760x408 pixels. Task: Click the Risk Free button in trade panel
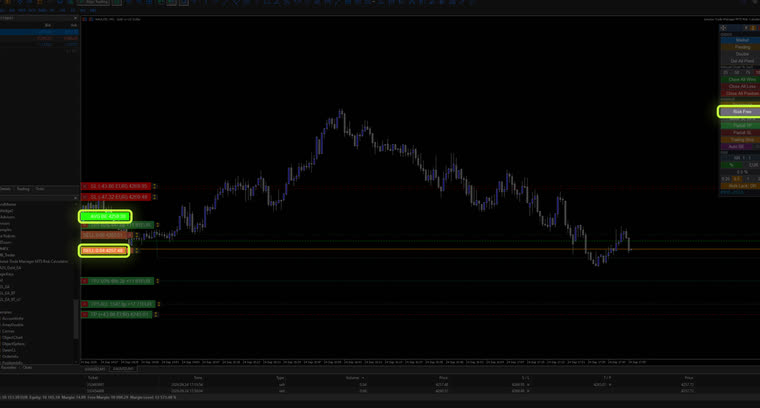click(x=741, y=111)
